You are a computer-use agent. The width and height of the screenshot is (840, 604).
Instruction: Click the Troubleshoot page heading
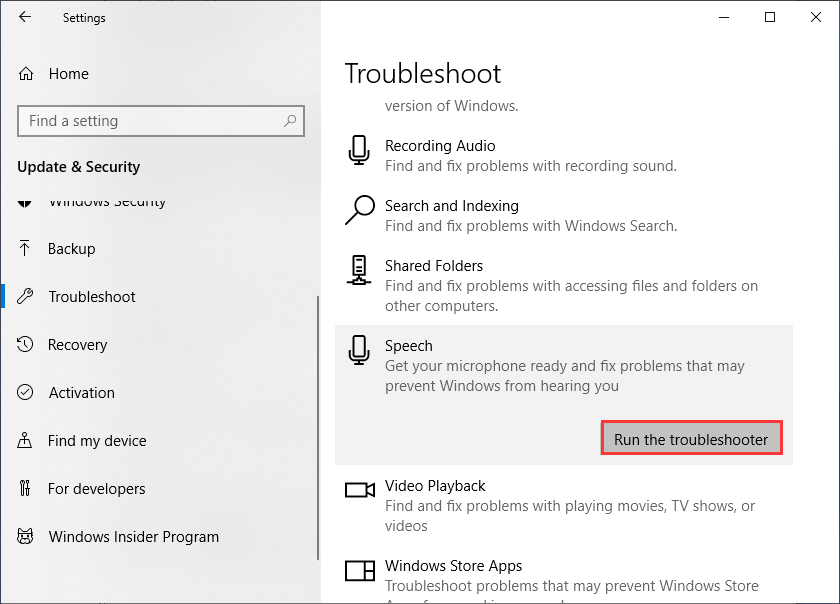pyautogui.click(x=423, y=73)
